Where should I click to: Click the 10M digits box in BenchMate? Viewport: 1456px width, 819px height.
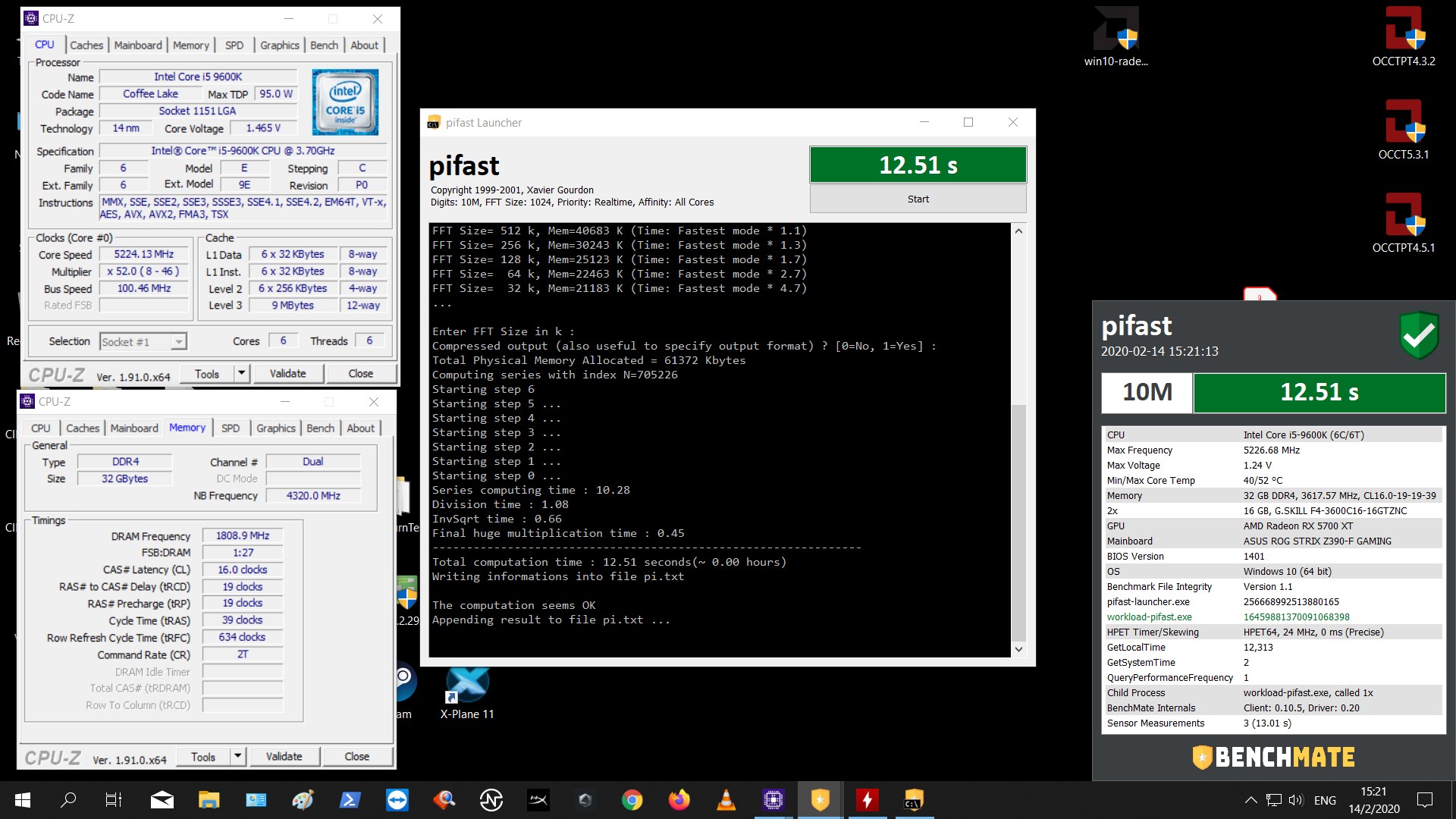[1147, 392]
